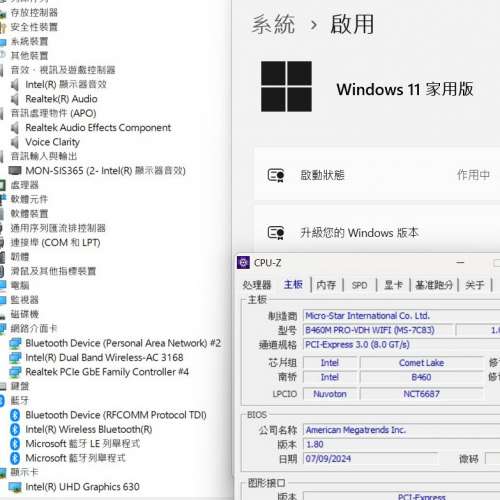Select 連接埠 (COM 和 LPT) category
500x500 pixels.
[55, 243]
